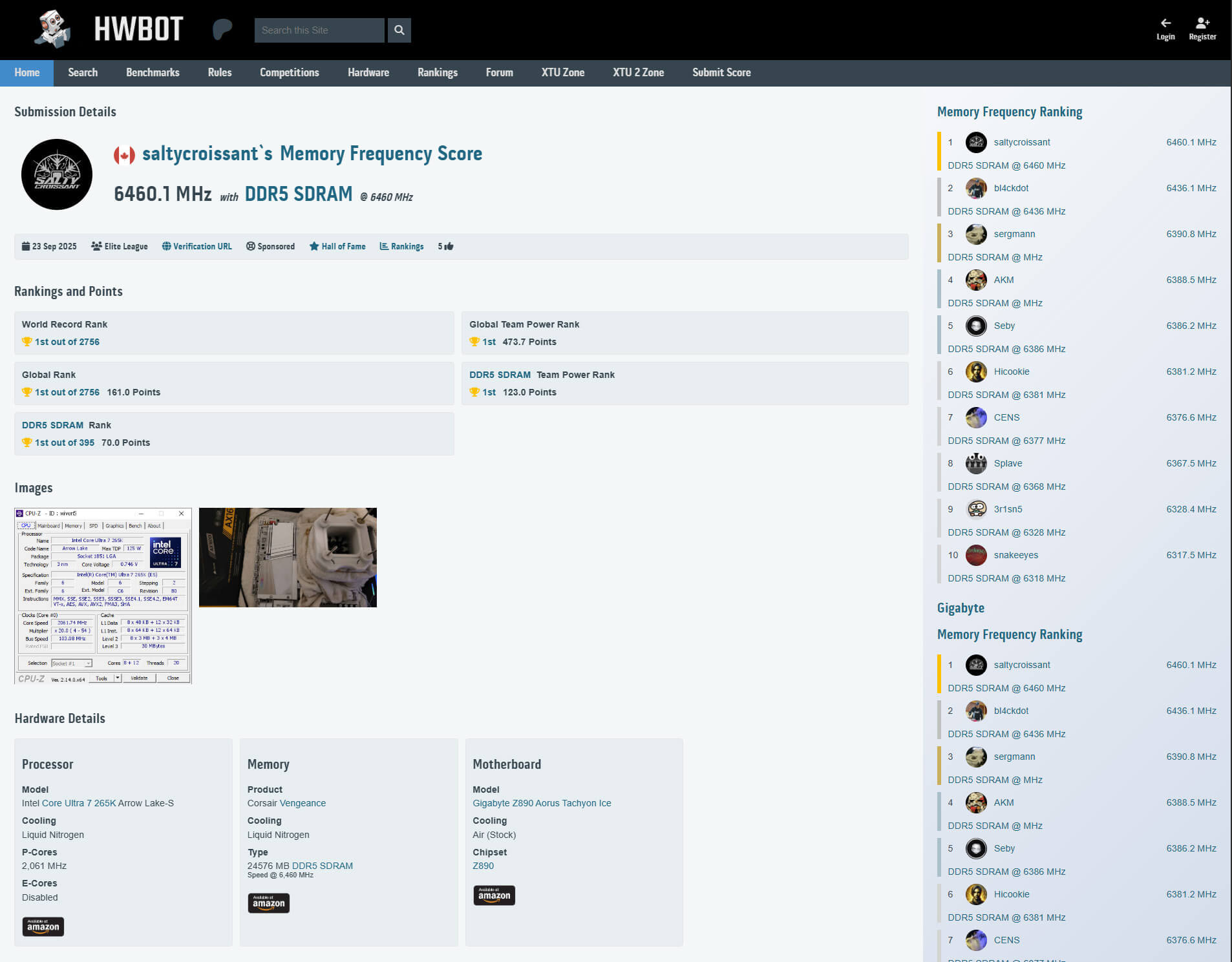
Task: Go to the Forum
Action: coord(500,73)
